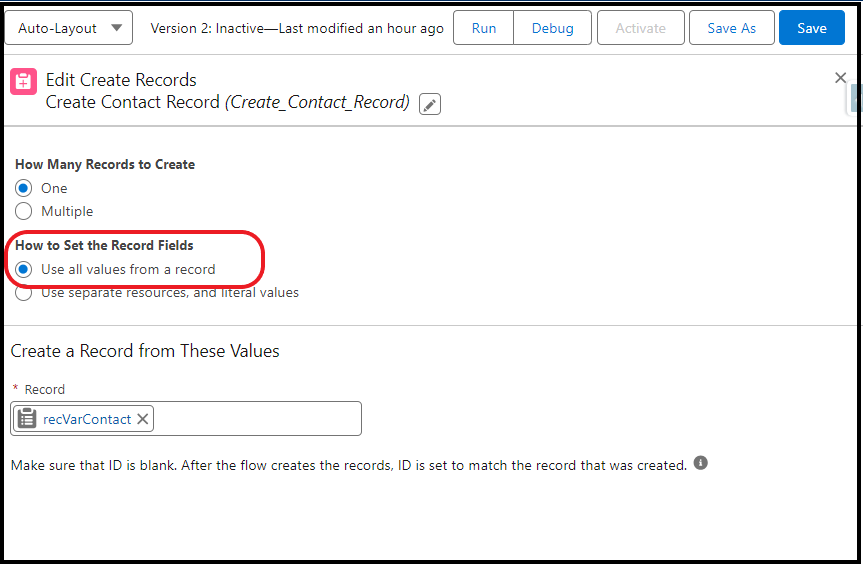The image size is (863, 565).
Task: Click the record variable icon in Record field
Action: (26, 419)
